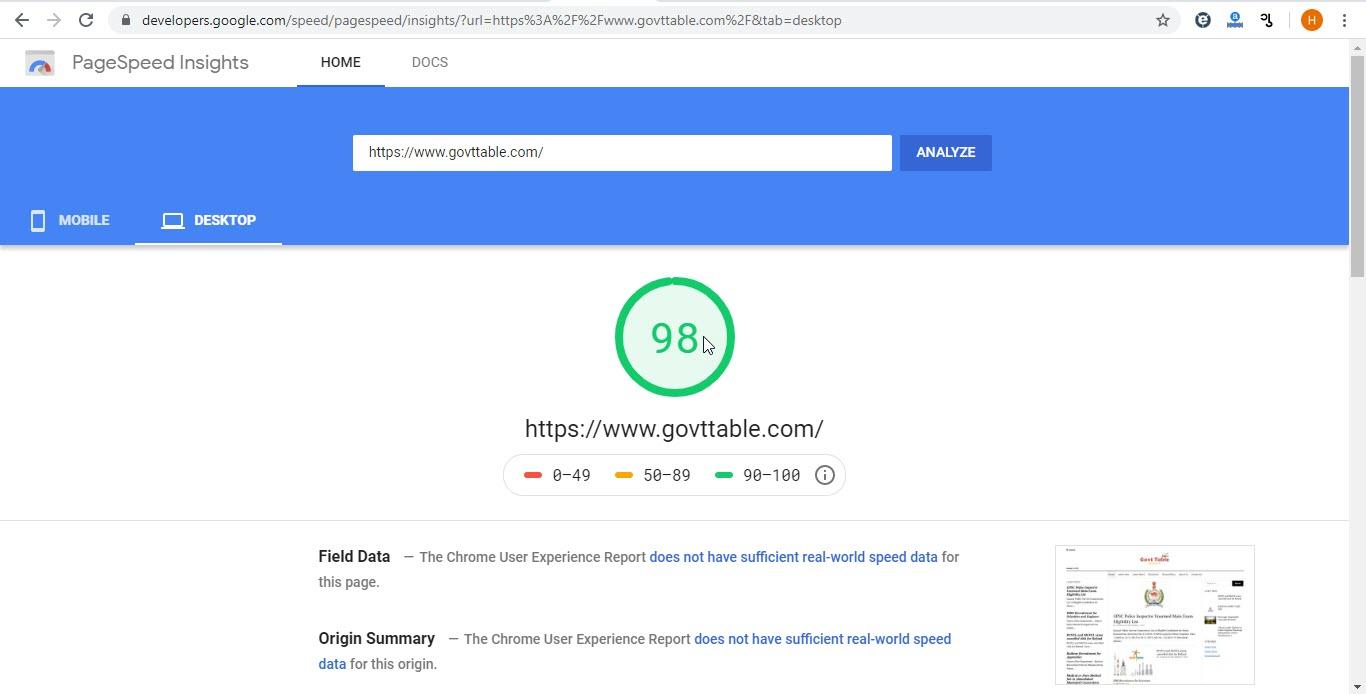
Task: Switch analysis to MOBILE view
Action: click(x=69, y=220)
